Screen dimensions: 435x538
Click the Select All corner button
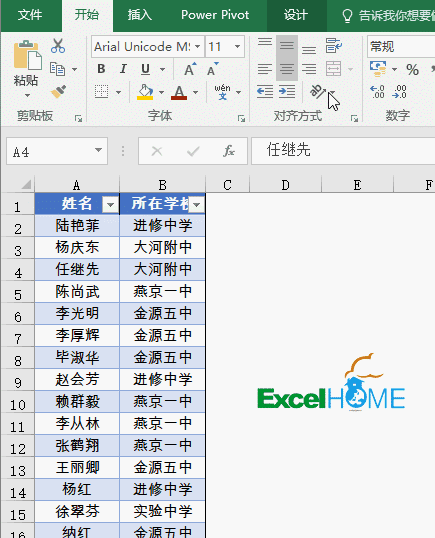(18, 185)
